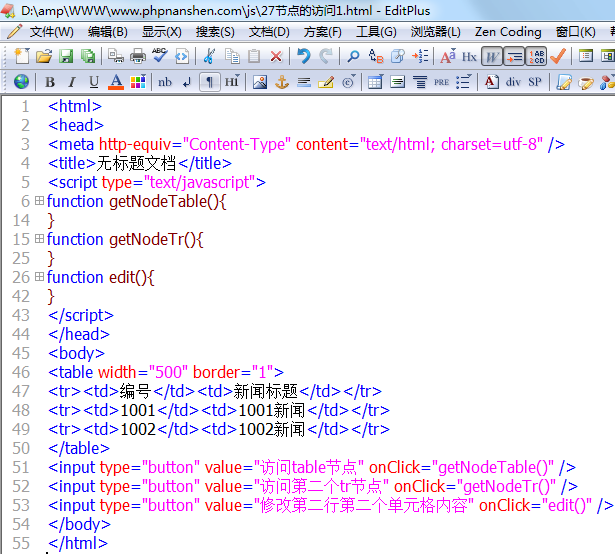The image size is (615, 554).
Task: Open the color palette dropdown
Action: (138, 82)
